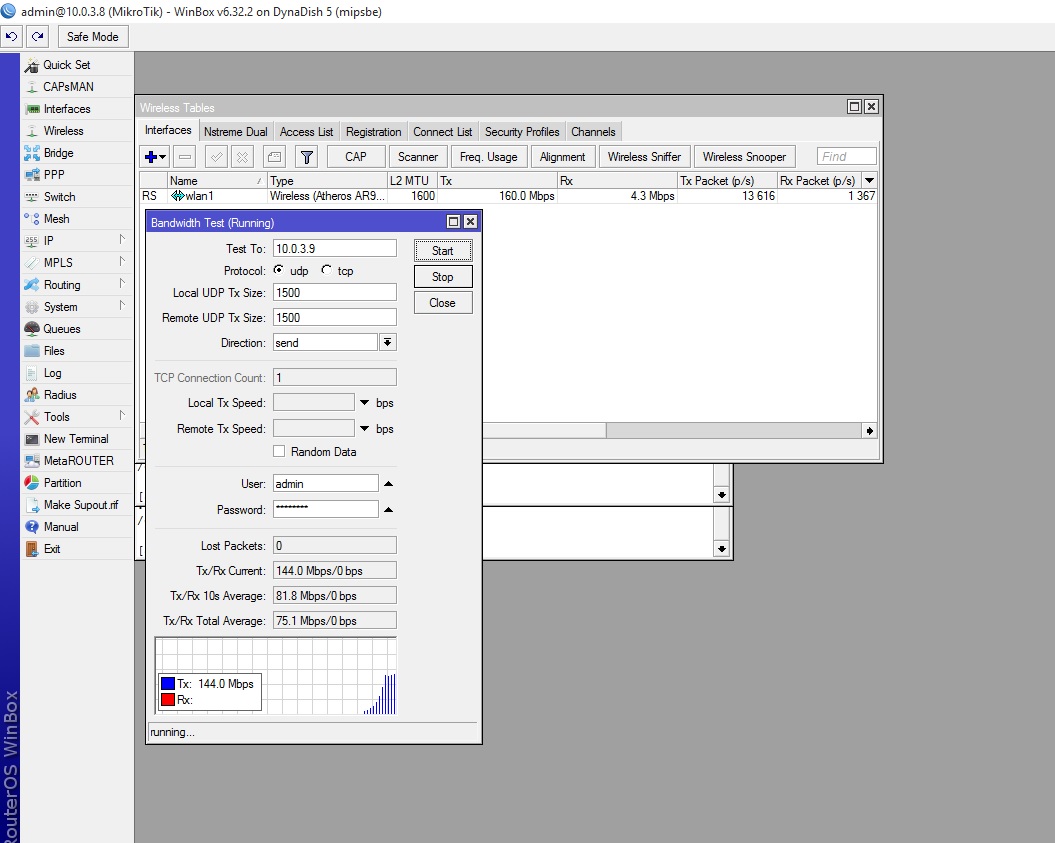Open the Direction dropdown
Image resolution: width=1055 pixels, height=843 pixels.
coord(387,342)
